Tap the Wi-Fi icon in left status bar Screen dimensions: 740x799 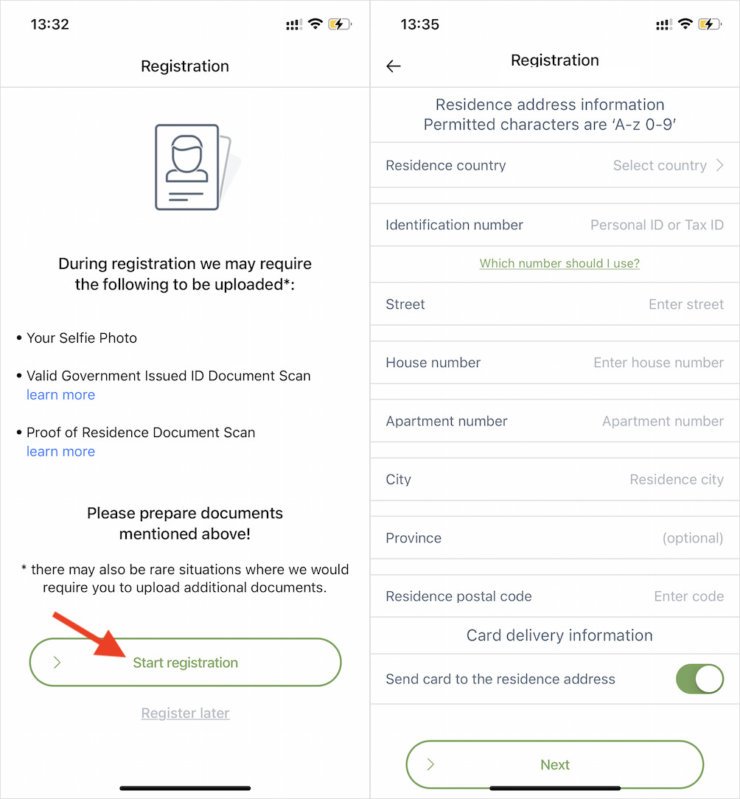pyautogui.click(x=315, y=24)
